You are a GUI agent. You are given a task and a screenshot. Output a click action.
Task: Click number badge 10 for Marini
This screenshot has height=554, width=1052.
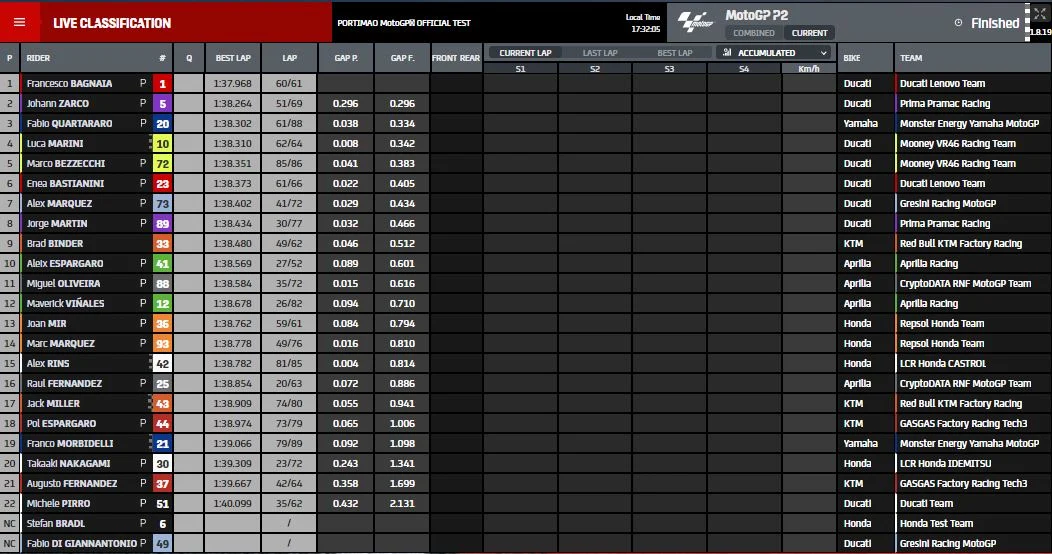point(162,144)
